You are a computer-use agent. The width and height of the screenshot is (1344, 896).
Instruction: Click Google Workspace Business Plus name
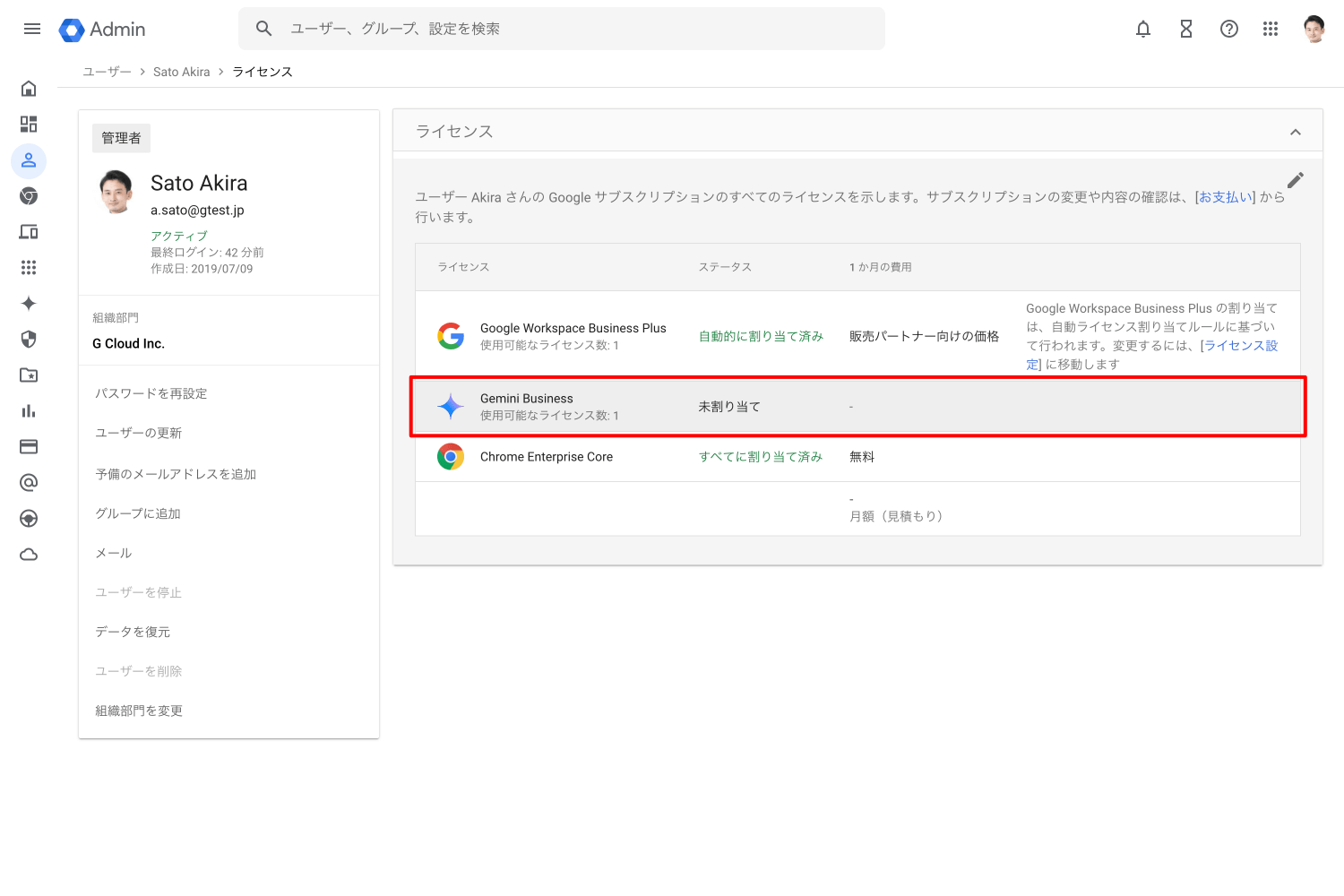point(573,329)
